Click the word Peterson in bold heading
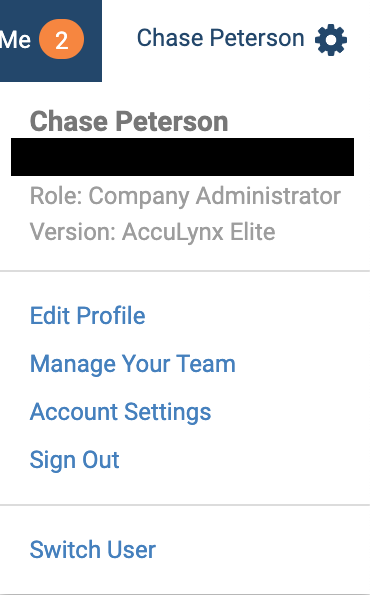The image size is (370, 595). [172, 122]
